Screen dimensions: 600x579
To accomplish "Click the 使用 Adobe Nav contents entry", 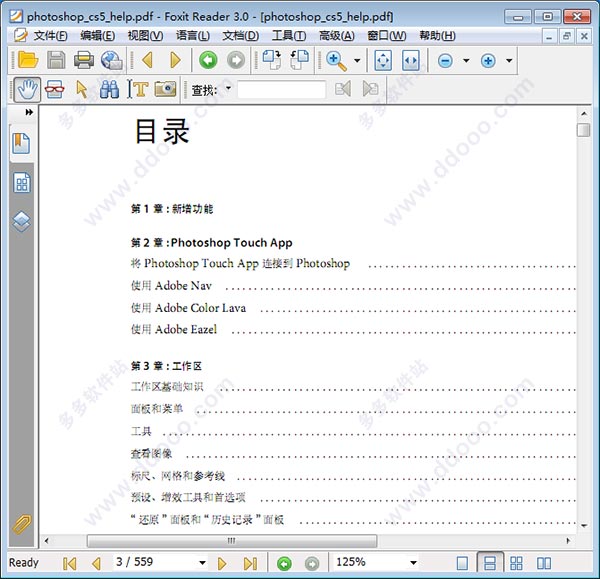I will (x=171, y=285).
